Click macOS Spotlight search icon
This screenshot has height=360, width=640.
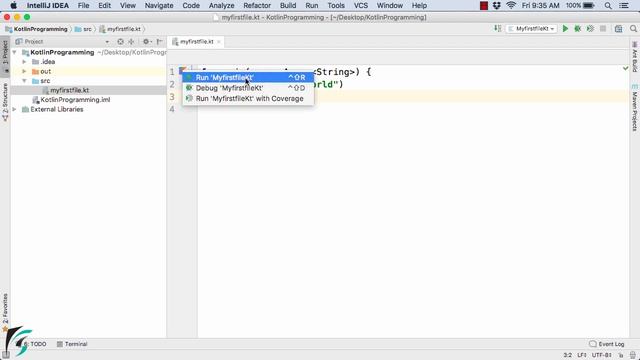(608, 6)
